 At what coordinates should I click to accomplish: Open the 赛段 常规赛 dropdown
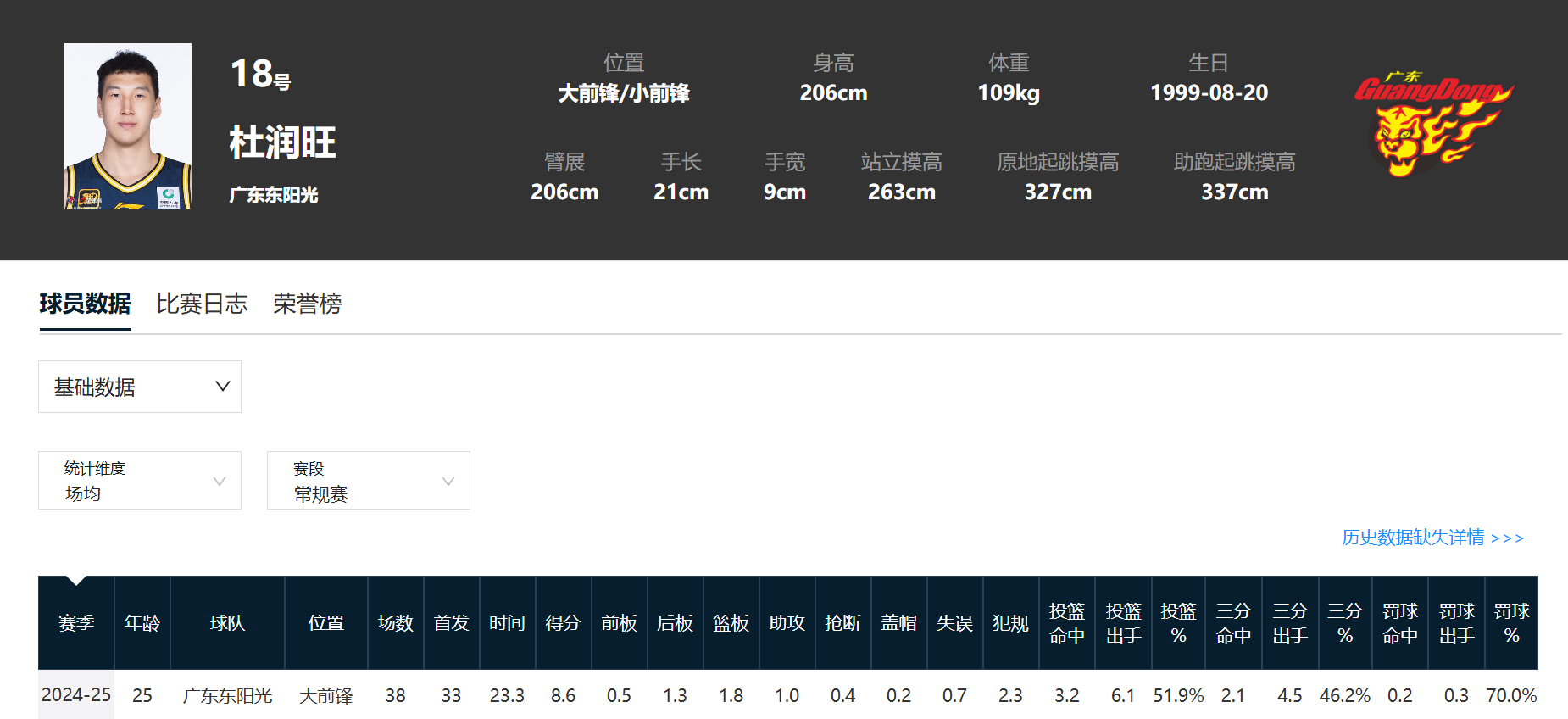point(369,481)
